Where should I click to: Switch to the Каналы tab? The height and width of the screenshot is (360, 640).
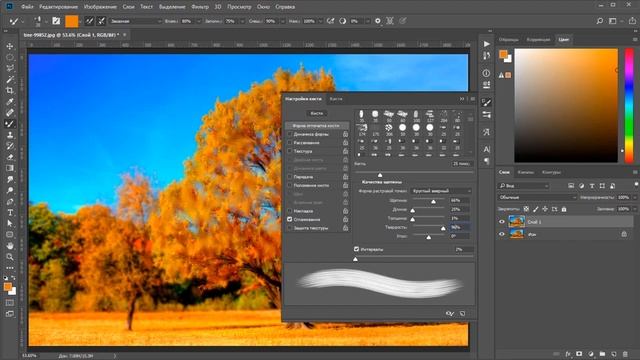(525, 172)
